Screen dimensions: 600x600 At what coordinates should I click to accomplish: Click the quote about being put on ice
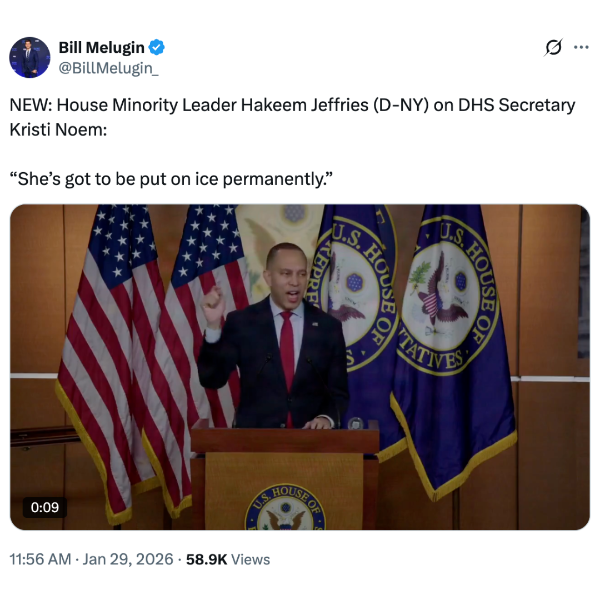171,179
